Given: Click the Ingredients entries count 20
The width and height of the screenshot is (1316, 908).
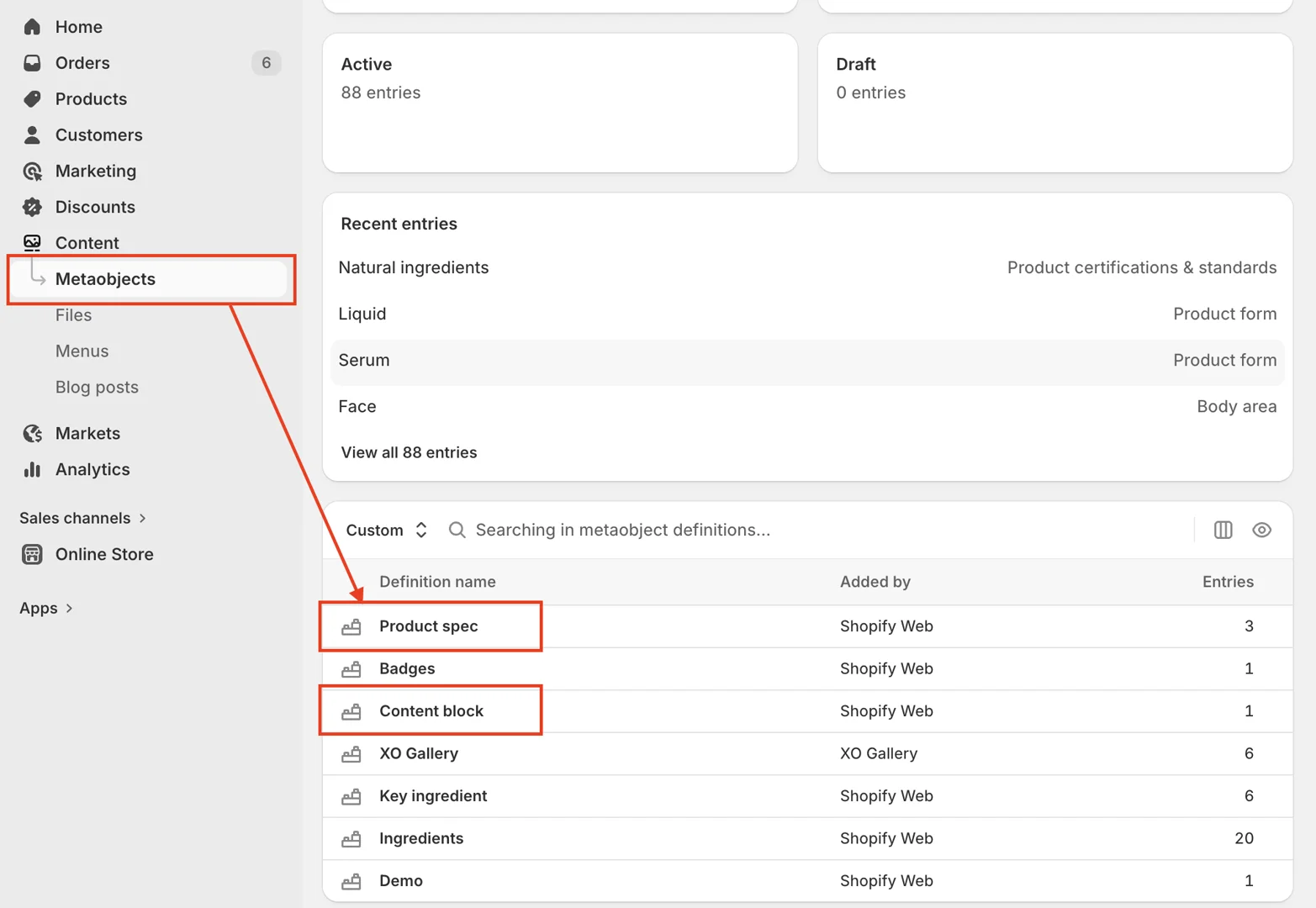Looking at the screenshot, I should tap(1244, 839).
